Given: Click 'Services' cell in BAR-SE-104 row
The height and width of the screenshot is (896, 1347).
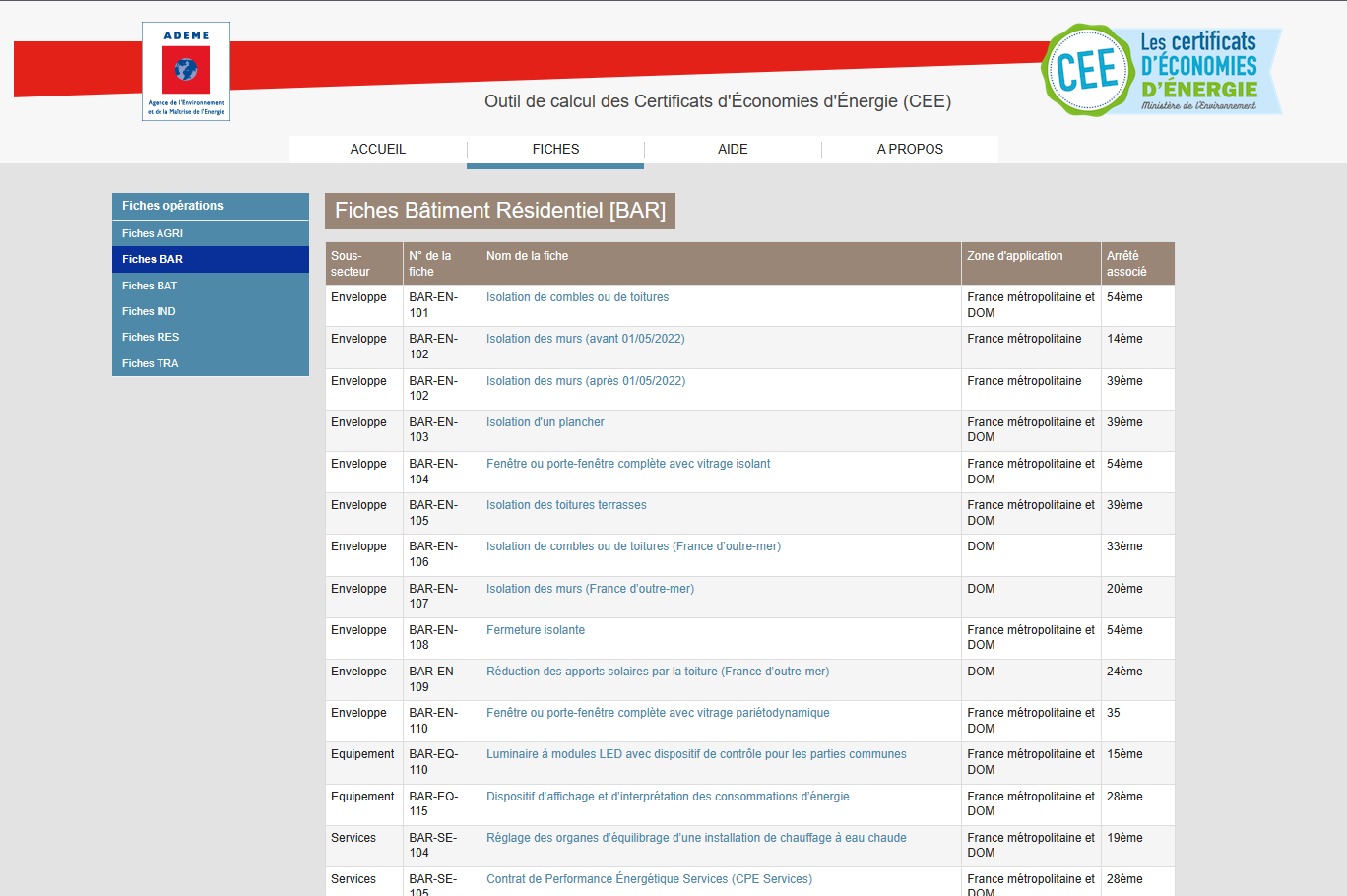Looking at the screenshot, I should point(364,846).
